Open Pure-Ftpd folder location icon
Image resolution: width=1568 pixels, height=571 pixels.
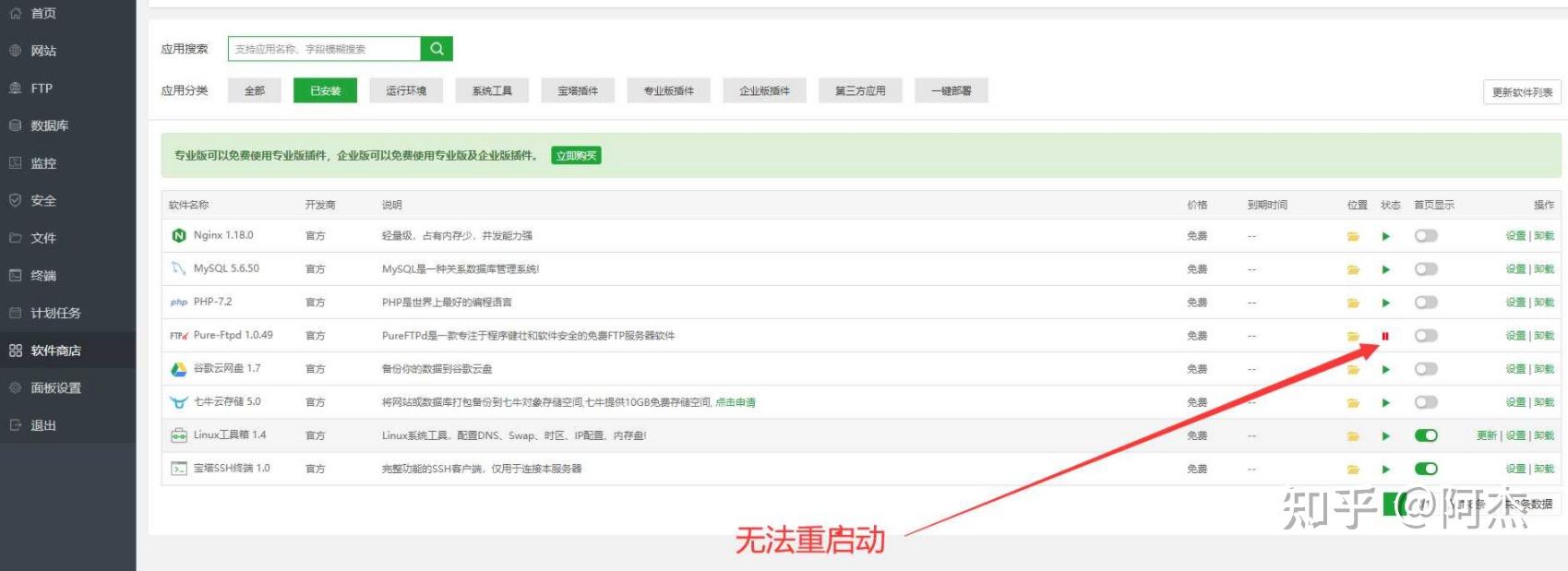click(1353, 336)
